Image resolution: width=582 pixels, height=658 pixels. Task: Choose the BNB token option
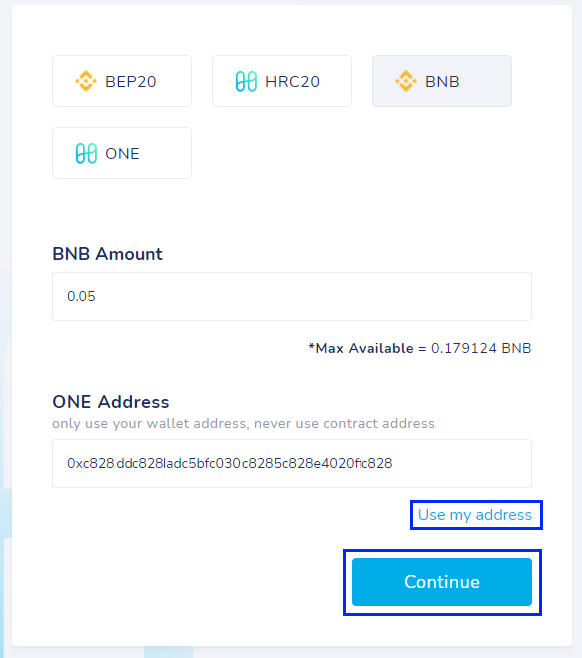click(442, 81)
